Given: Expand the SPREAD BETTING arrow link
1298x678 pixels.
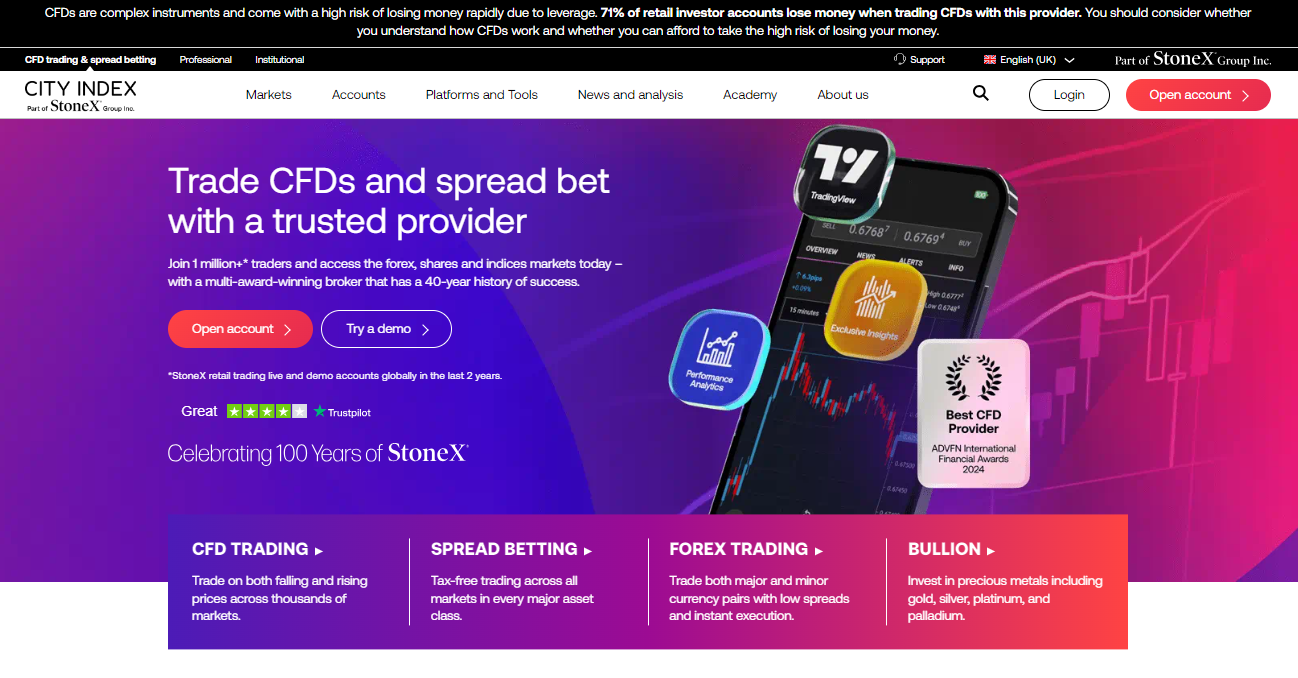Looking at the screenshot, I should (x=512, y=549).
